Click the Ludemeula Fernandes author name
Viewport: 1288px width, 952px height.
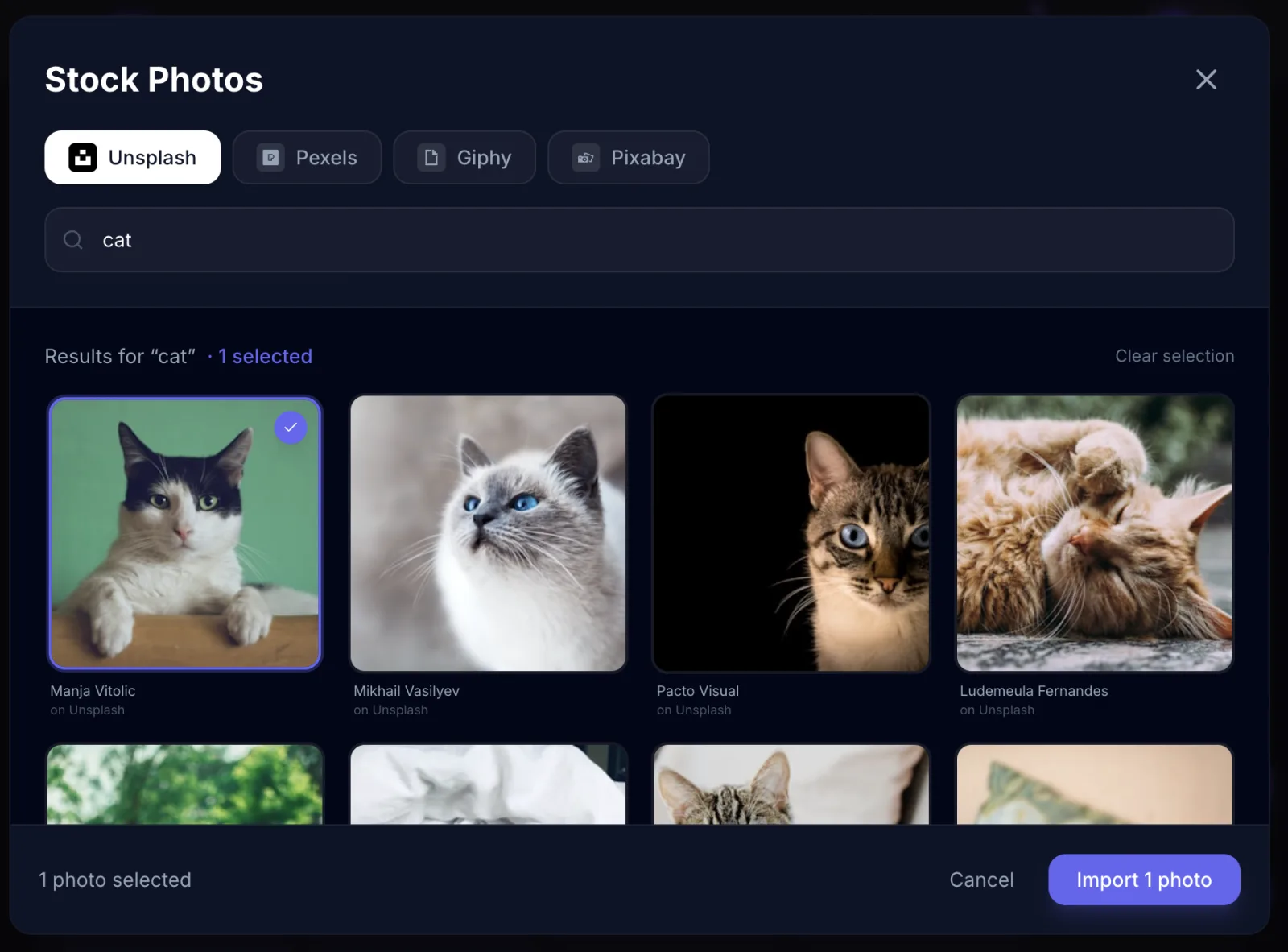click(1034, 691)
